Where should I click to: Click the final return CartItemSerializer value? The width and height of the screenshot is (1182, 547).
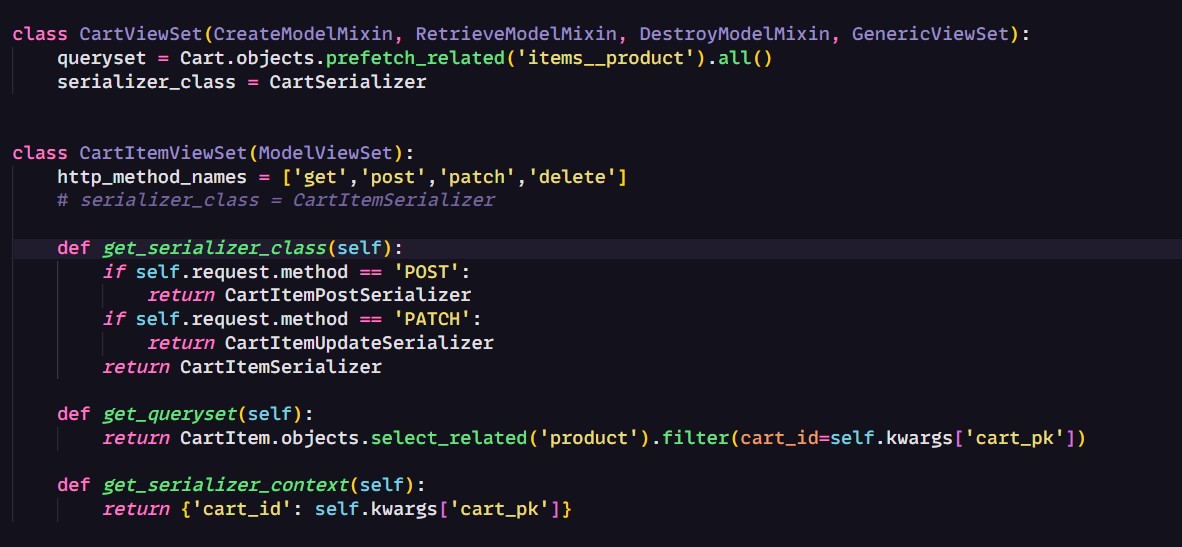pyautogui.click(x=280, y=367)
